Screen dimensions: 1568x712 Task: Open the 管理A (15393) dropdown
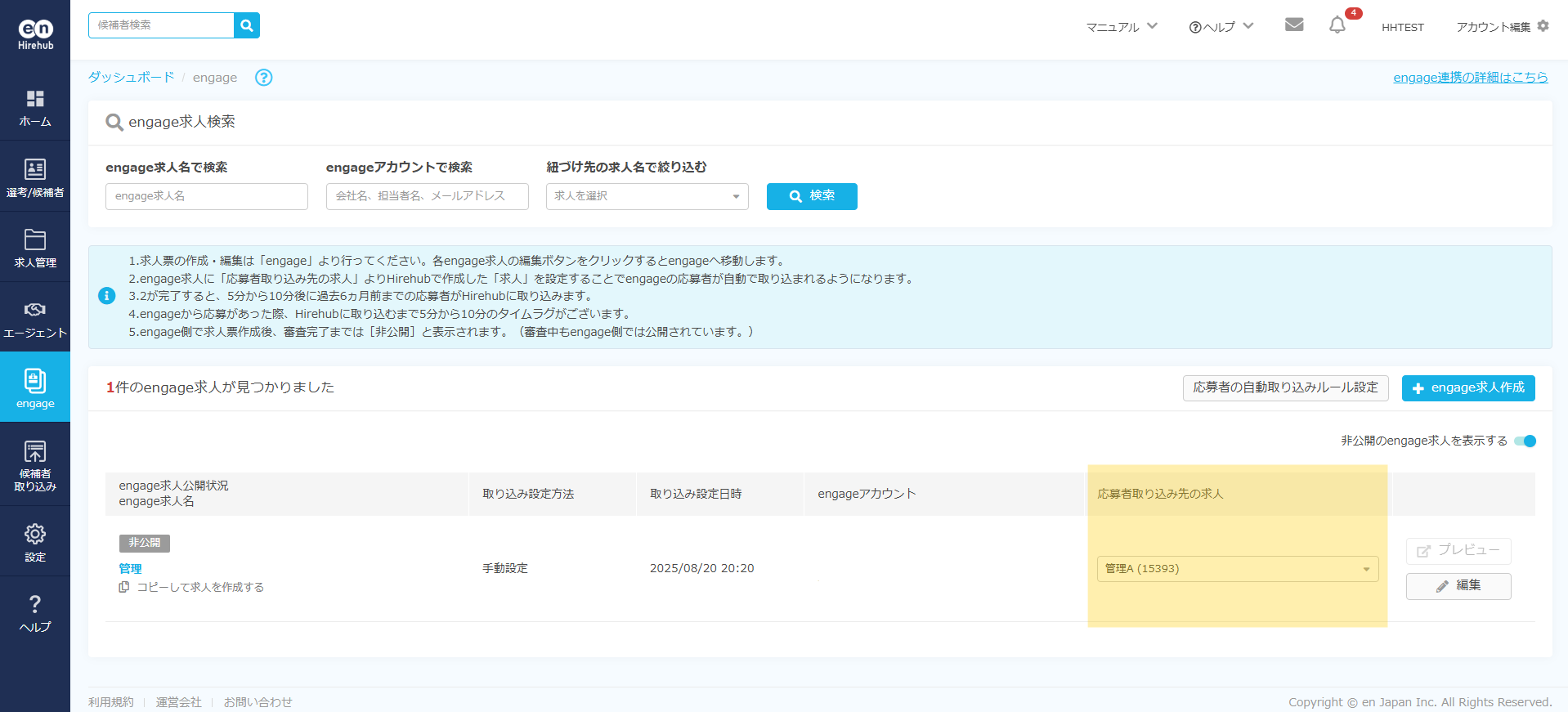[1237, 569]
